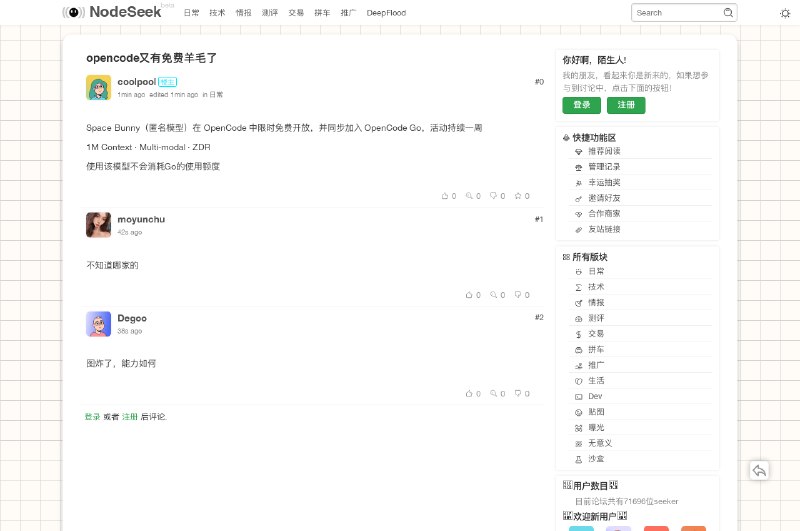Open the 日常 board in the sidebar
This screenshot has width=800, height=531.
pos(596,271)
